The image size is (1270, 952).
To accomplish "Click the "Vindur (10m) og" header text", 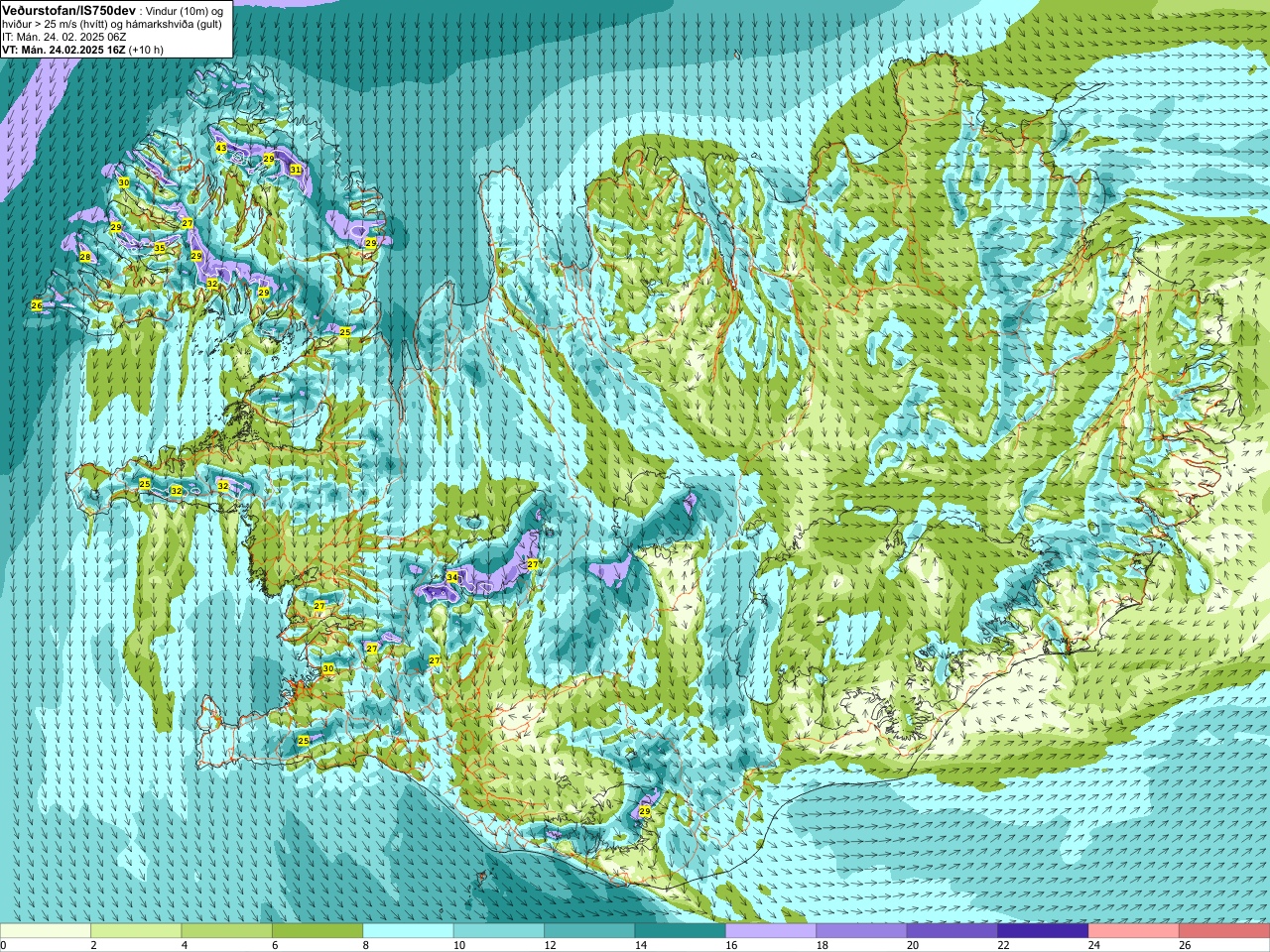I will click(185, 10).
